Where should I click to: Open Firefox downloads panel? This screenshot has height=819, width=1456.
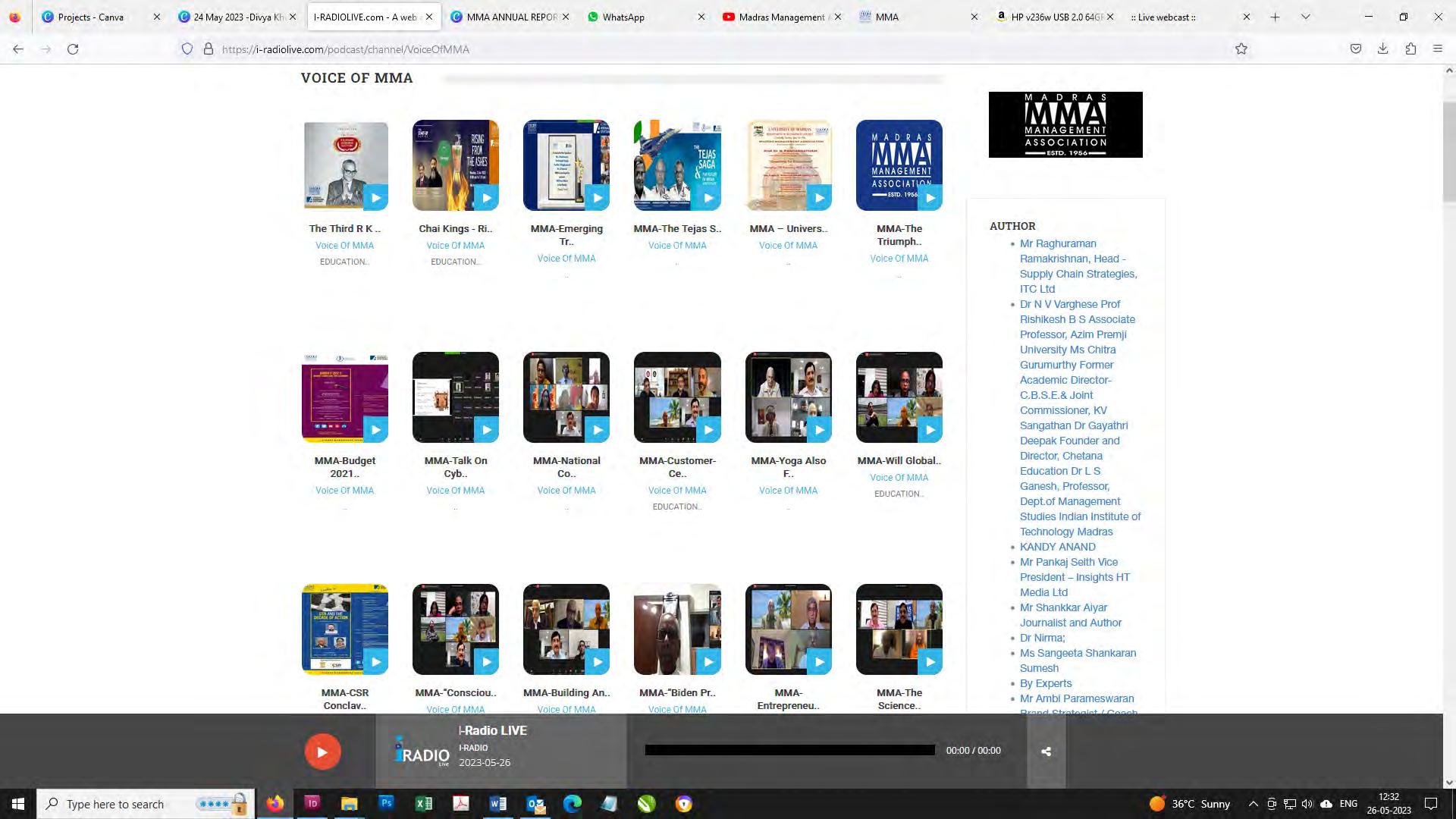coord(1383,49)
